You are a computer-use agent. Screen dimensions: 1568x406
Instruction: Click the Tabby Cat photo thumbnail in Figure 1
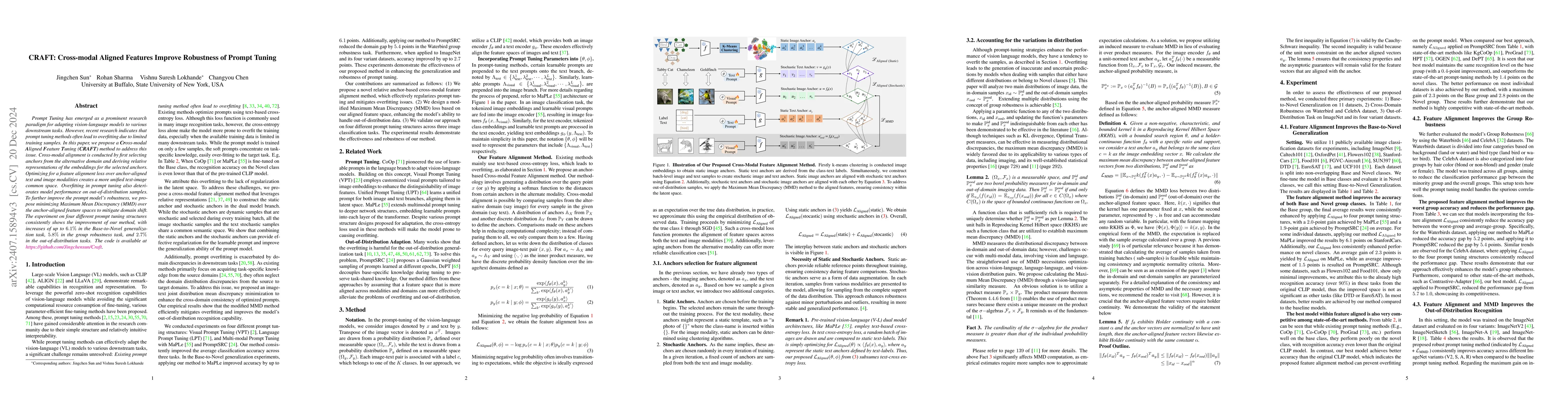click(x=665, y=97)
